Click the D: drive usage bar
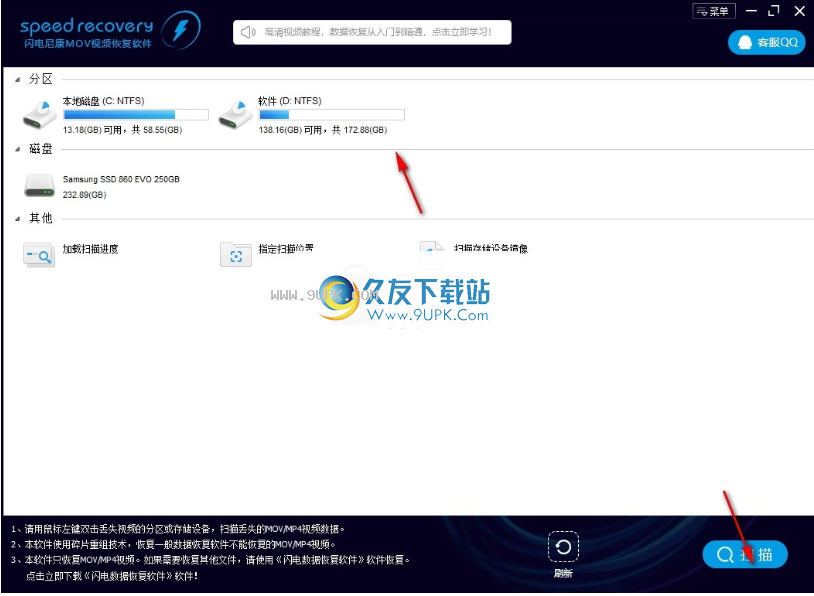The image size is (814, 596). [x=332, y=115]
